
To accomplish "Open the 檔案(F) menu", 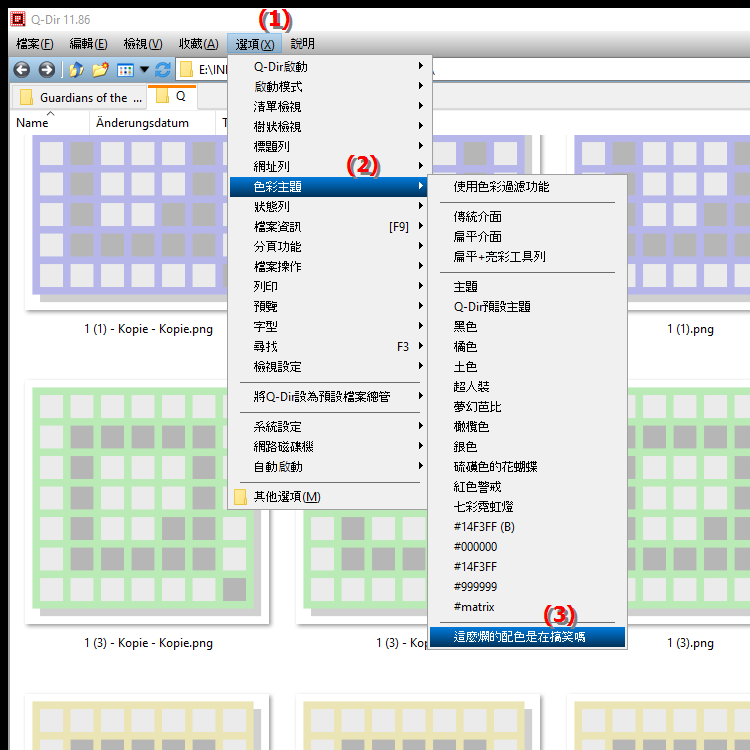I will 34,44.
